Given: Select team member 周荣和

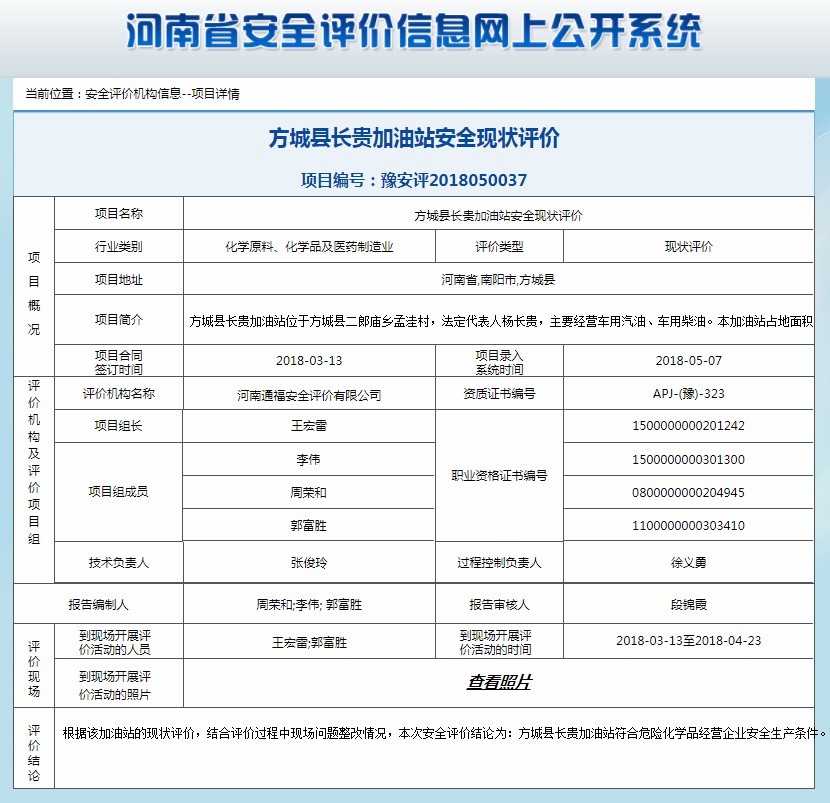Looking at the screenshot, I should (309, 492).
